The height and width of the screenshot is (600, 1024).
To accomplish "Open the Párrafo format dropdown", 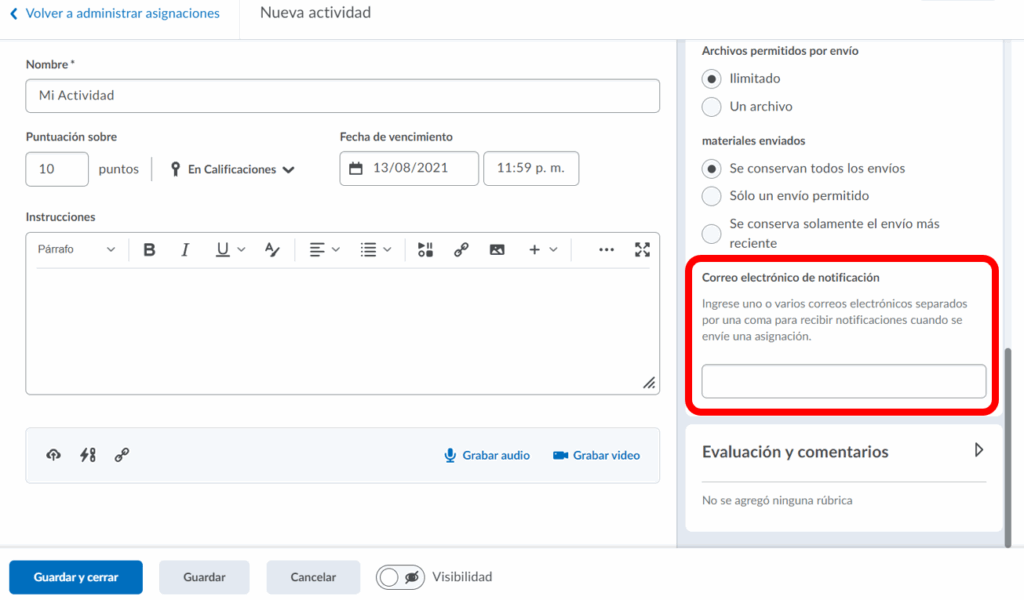I will [x=76, y=250].
